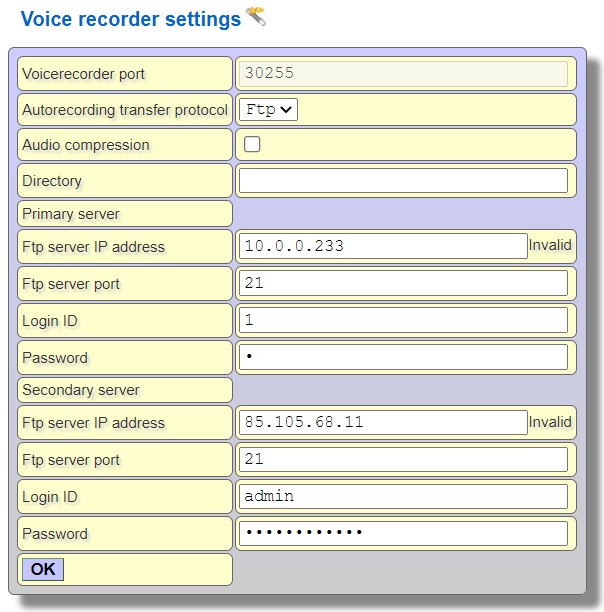604x612 pixels.
Task: Click the Audio compression label
Action: 86,145
